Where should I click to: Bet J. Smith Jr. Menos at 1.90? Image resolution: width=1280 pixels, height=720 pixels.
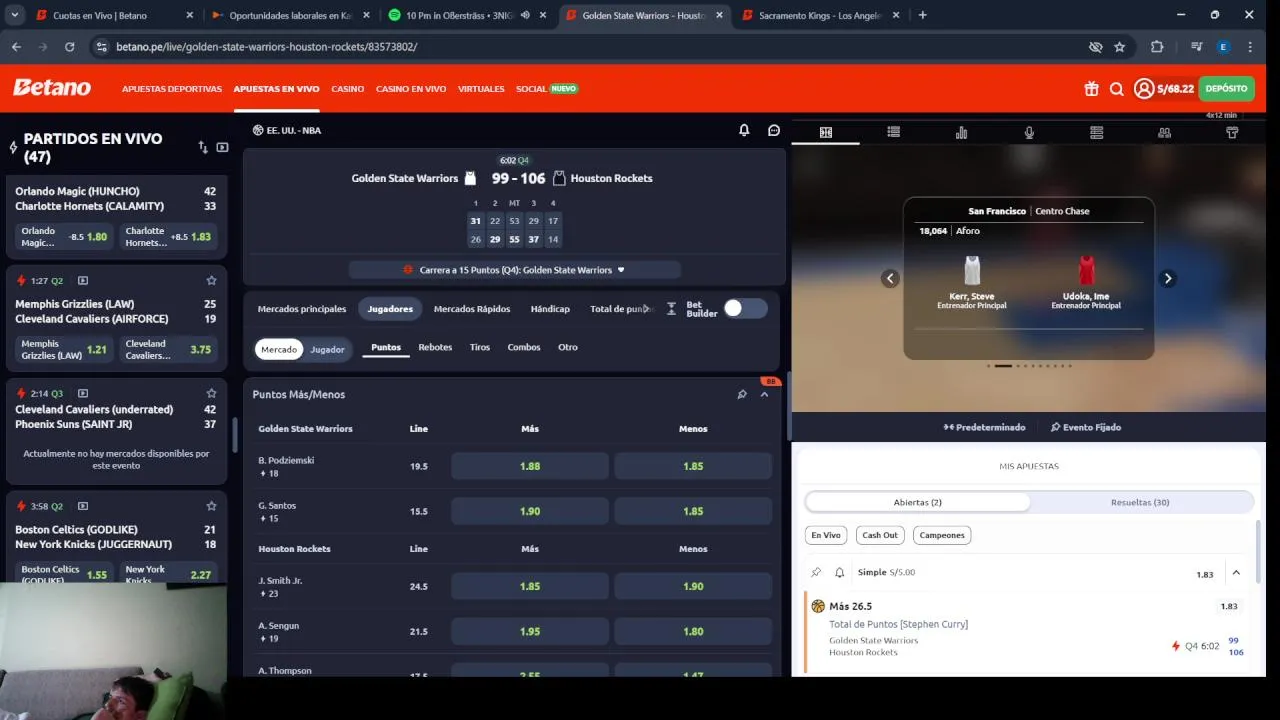click(693, 586)
